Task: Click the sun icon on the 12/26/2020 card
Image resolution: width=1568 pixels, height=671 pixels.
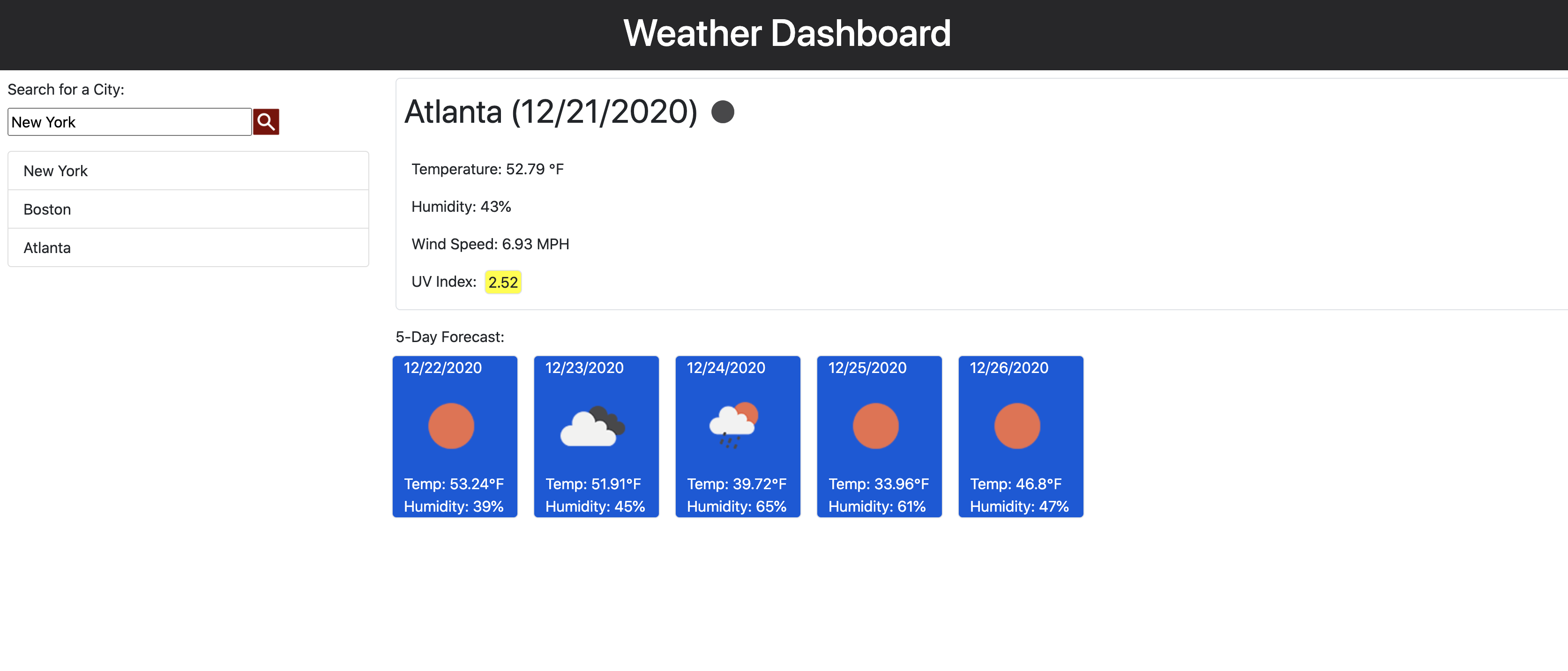Action: click(x=1020, y=425)
